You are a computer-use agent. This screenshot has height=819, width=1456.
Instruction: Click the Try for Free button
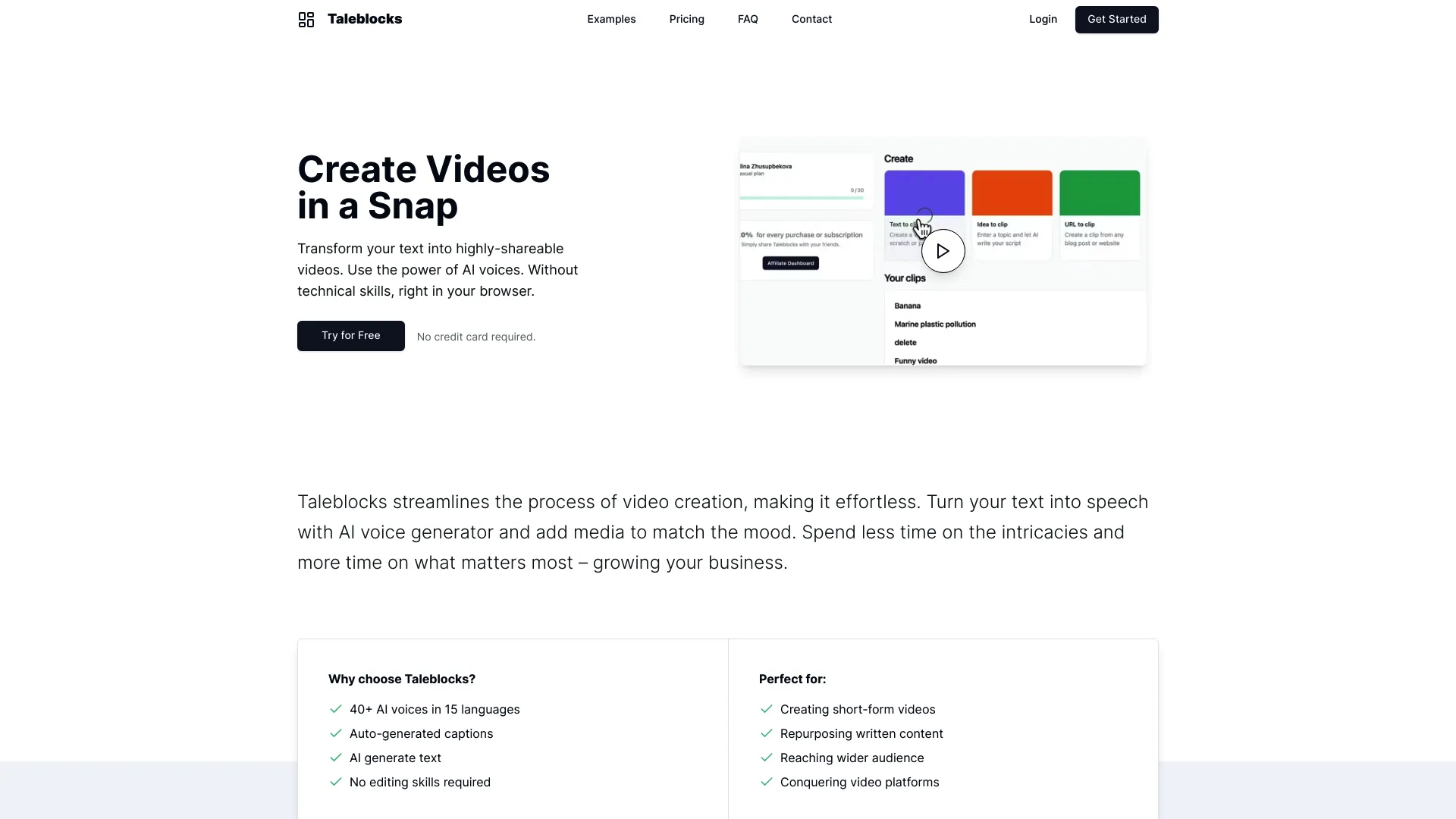pyautogui.click(x=350, y=336)
